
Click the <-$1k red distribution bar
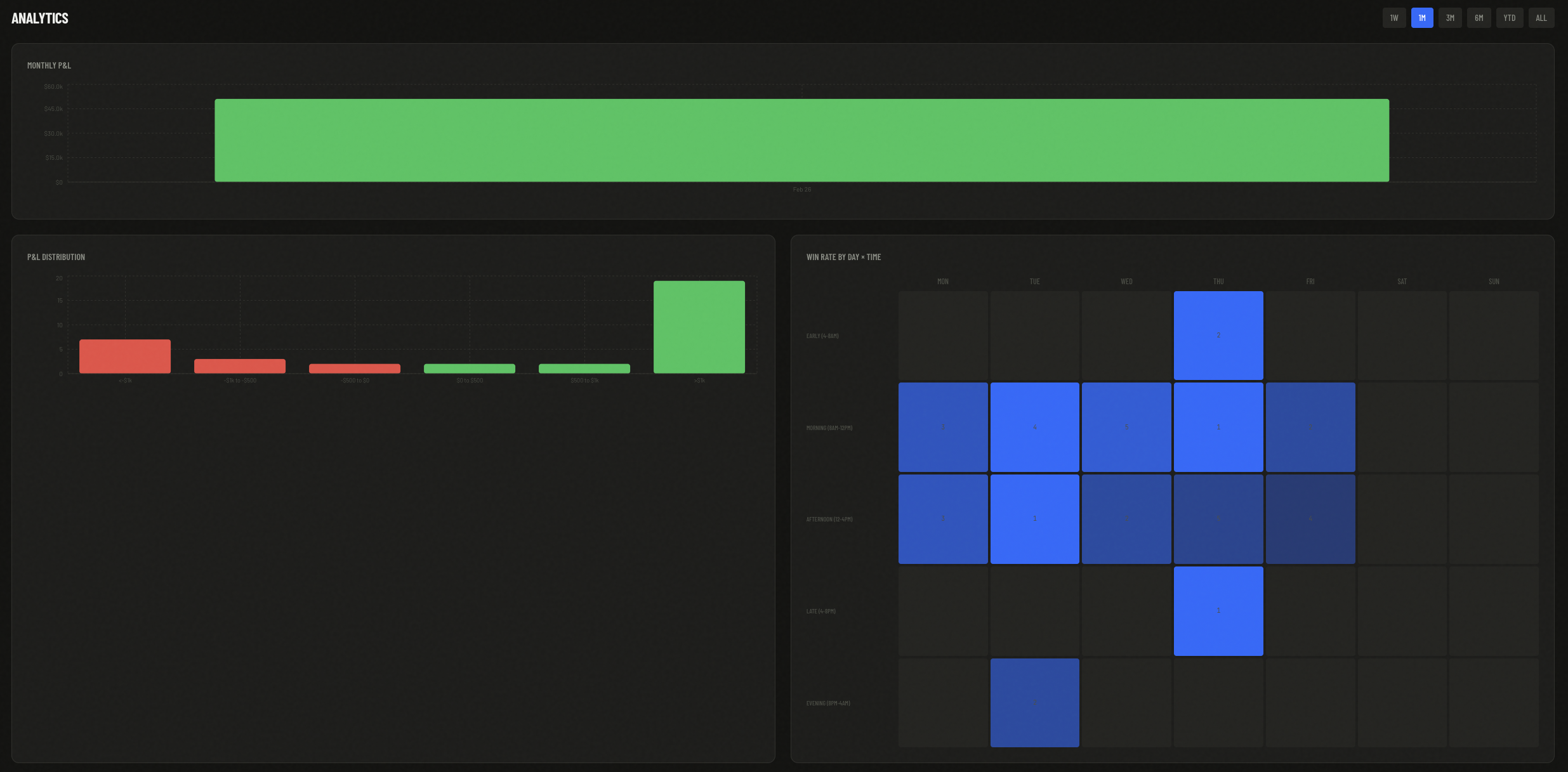[125, 357]
